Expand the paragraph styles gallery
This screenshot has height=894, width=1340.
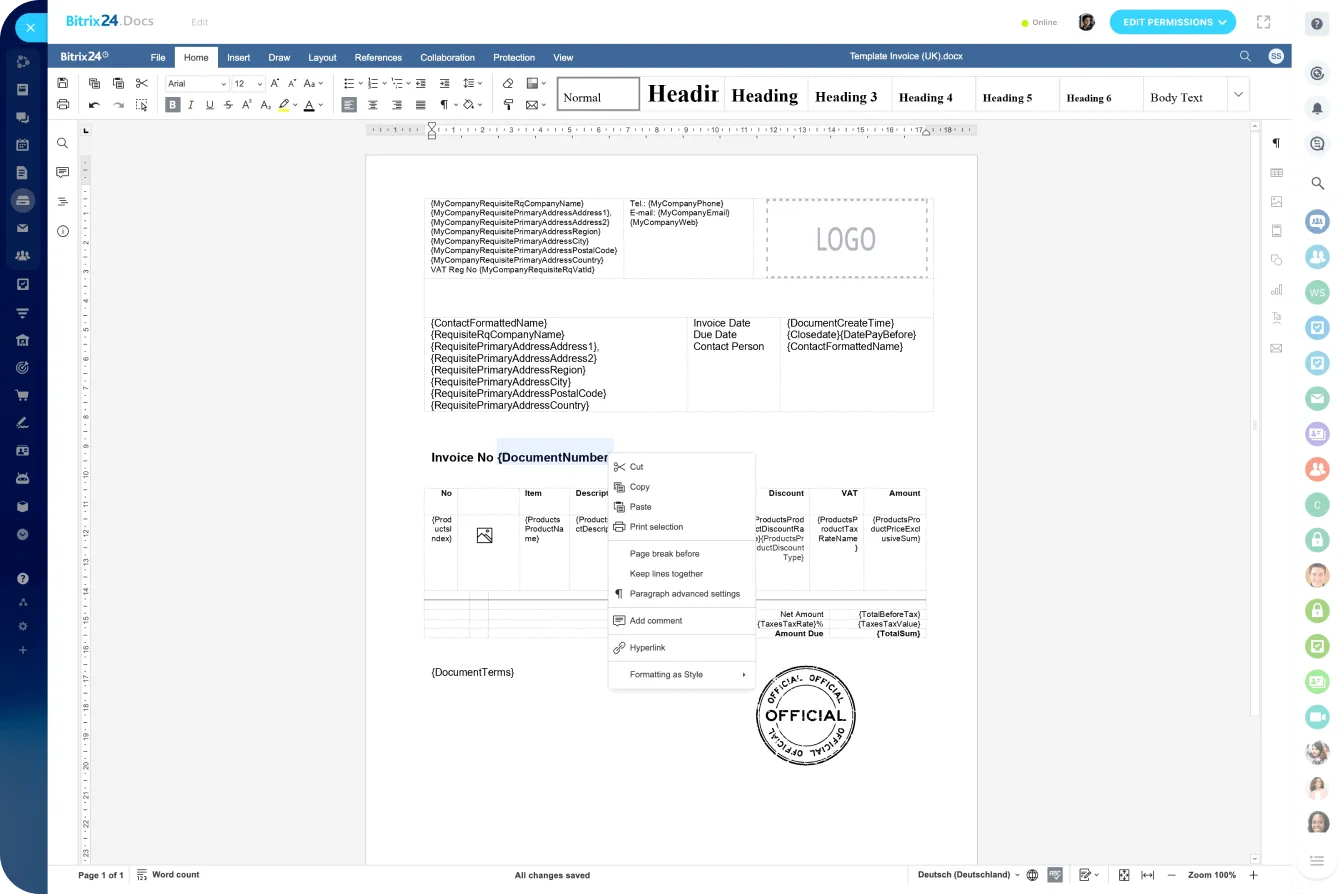point(1238,95)
